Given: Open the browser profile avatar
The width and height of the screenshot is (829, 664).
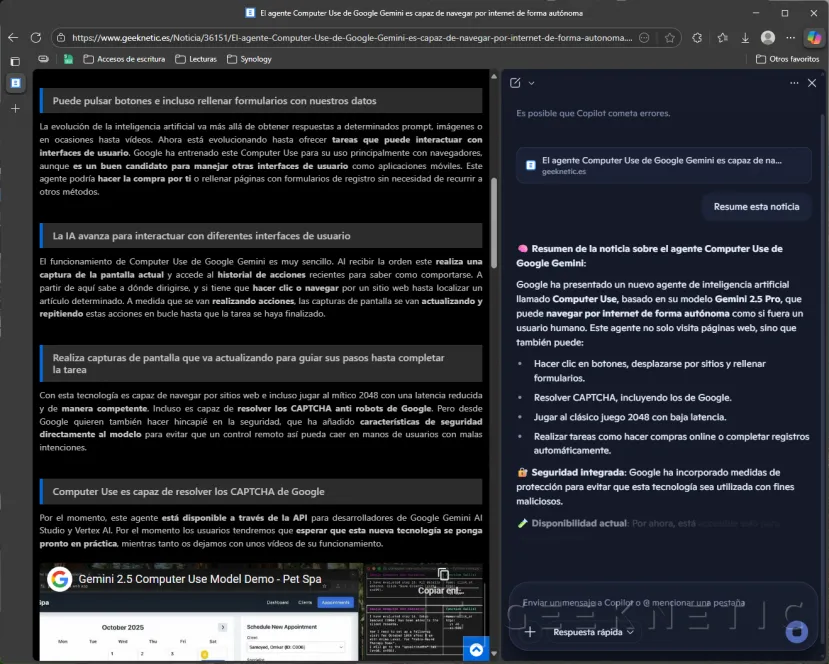Looking at the screenshot, I should pos(767,38).
